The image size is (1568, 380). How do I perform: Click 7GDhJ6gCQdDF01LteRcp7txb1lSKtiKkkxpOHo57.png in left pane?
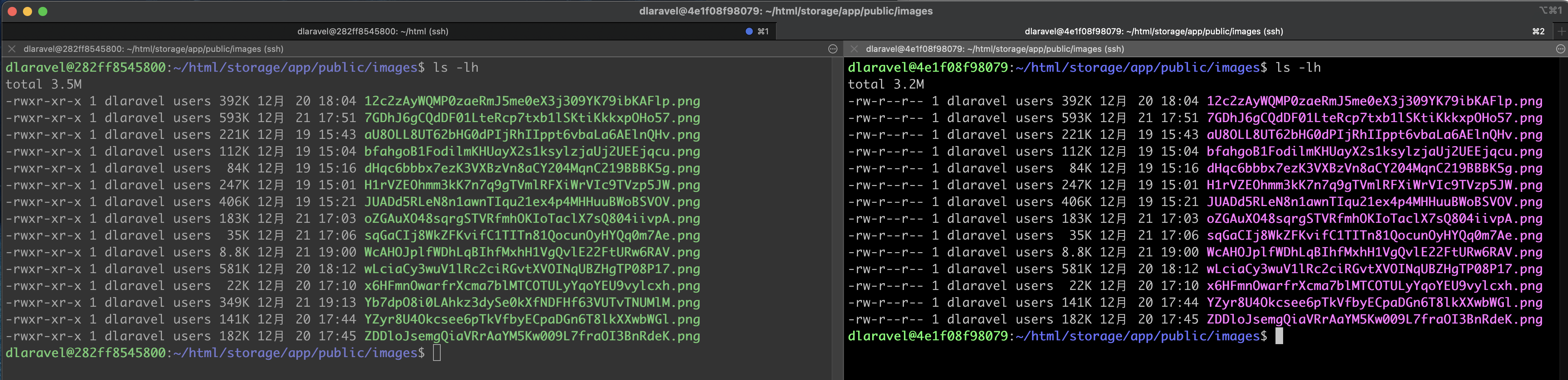[532, 118]
